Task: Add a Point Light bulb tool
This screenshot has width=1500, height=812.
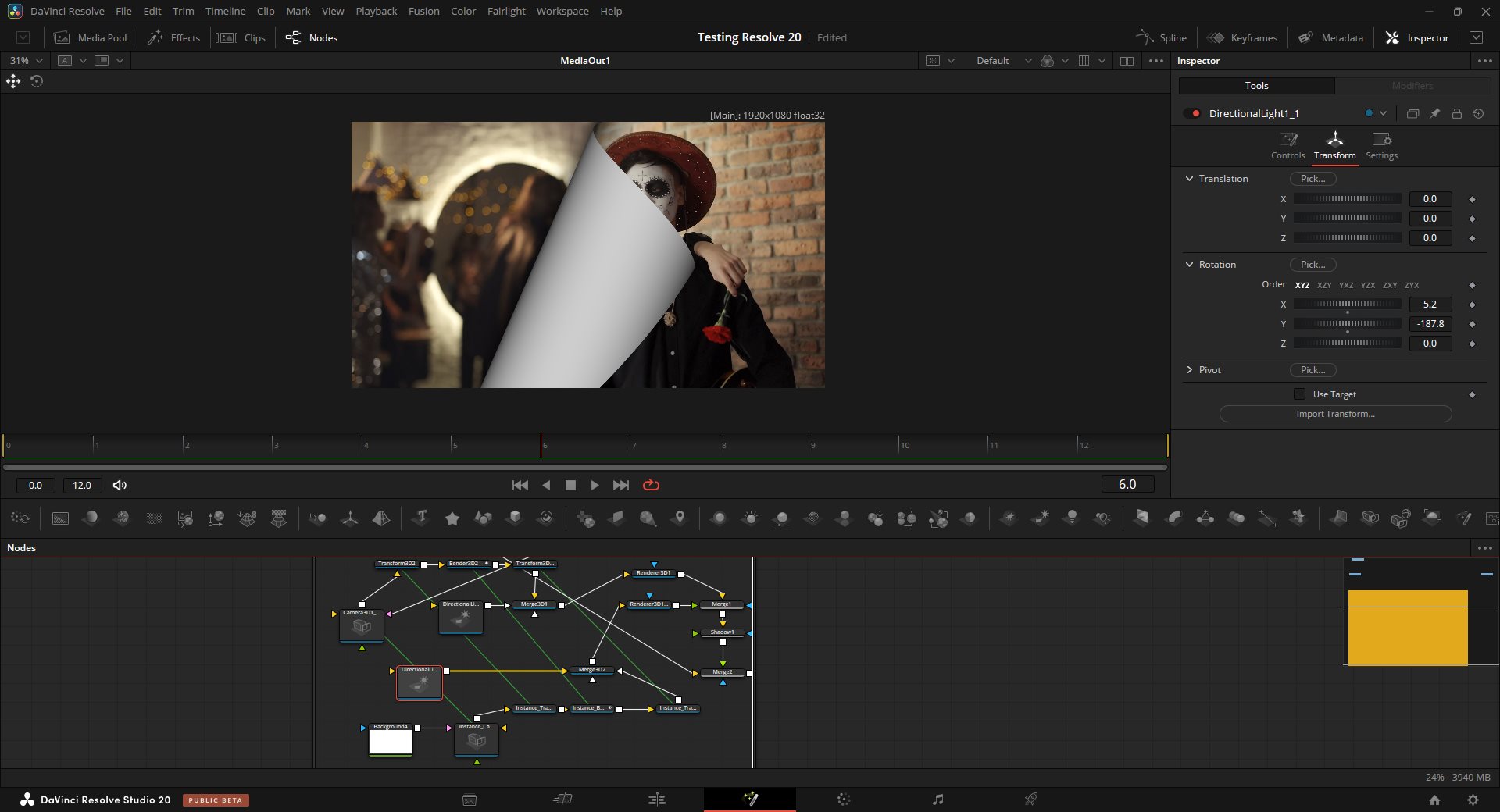Action: click(1072, 518)
